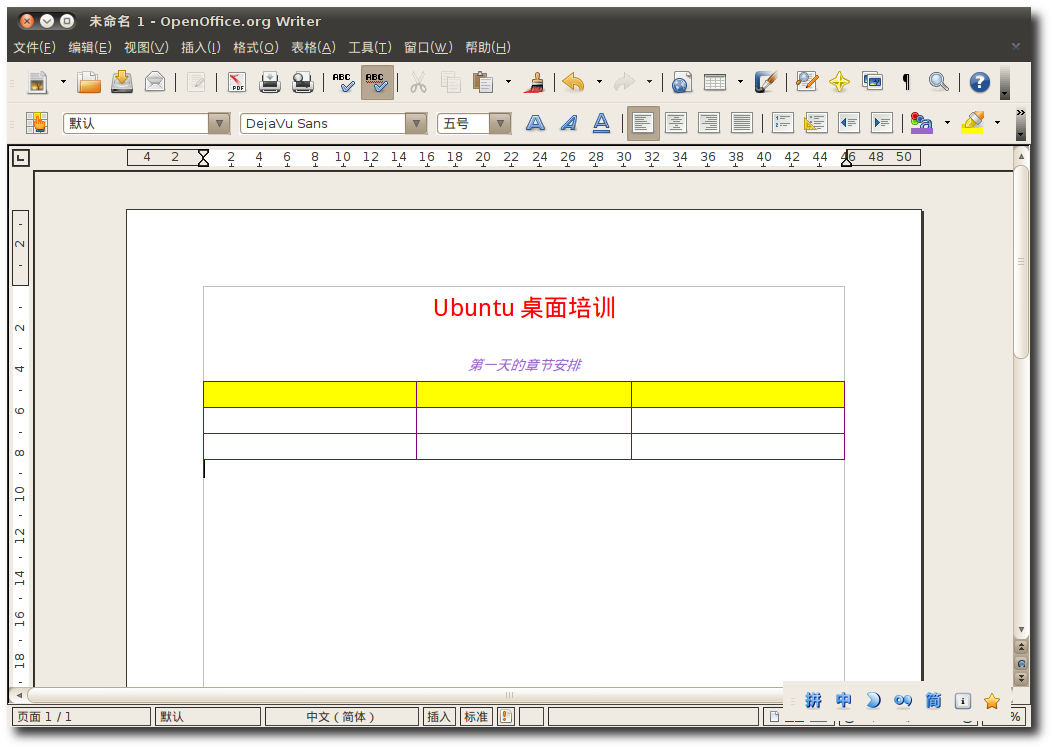Paste using the clipboard icon
The image size is (1054, 750).
click(483, 83)
